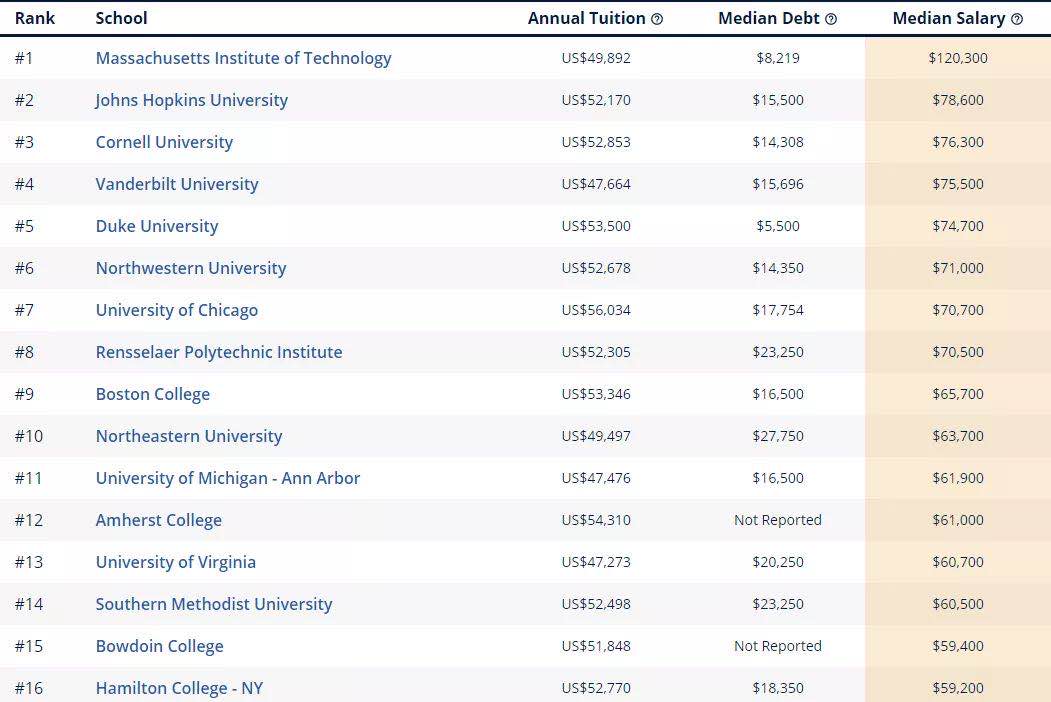
Task: Select Vanderbilt University school link
Action: (x=177, y=184)
